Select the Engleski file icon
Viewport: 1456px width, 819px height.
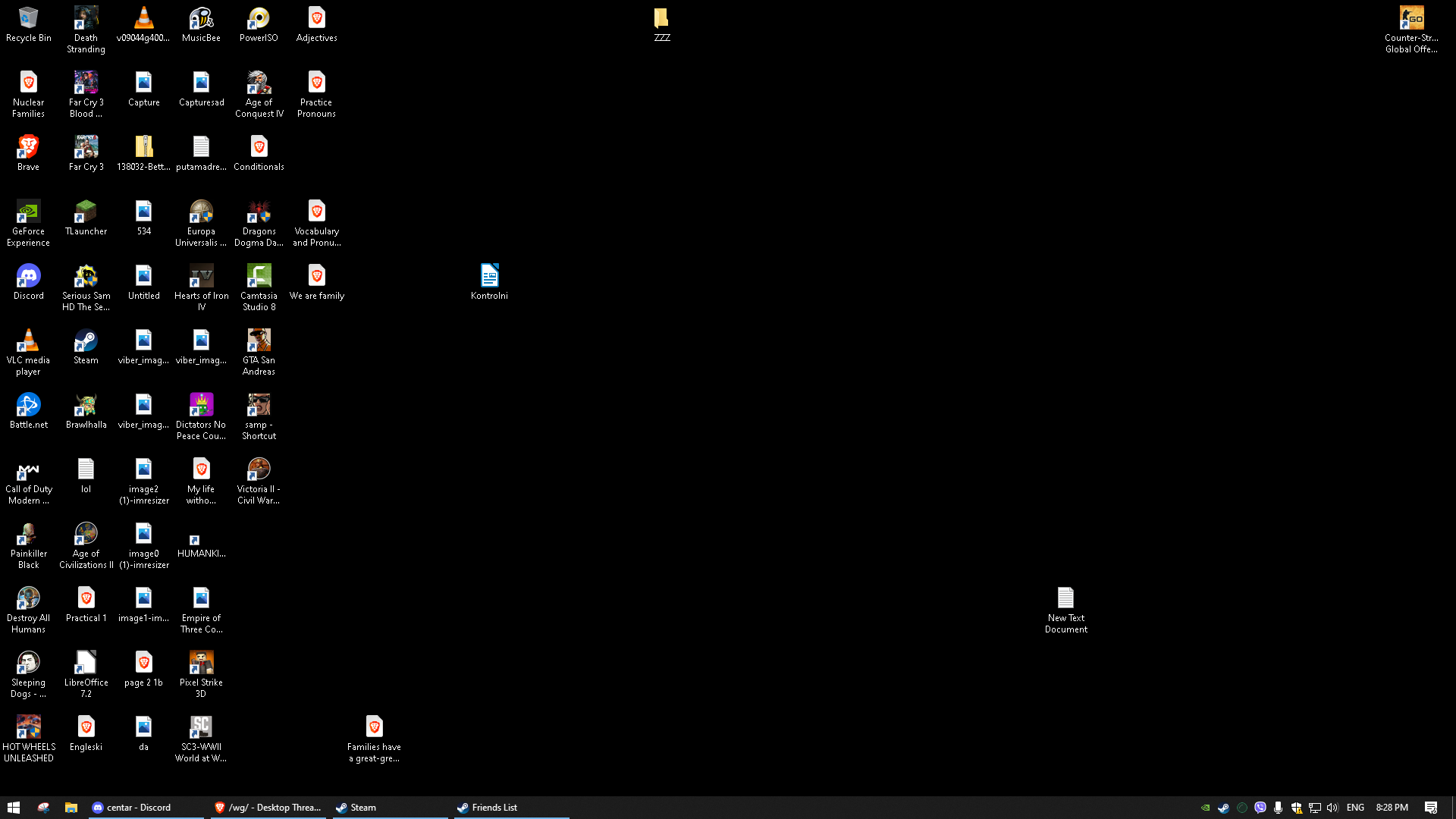click(86, 733)
